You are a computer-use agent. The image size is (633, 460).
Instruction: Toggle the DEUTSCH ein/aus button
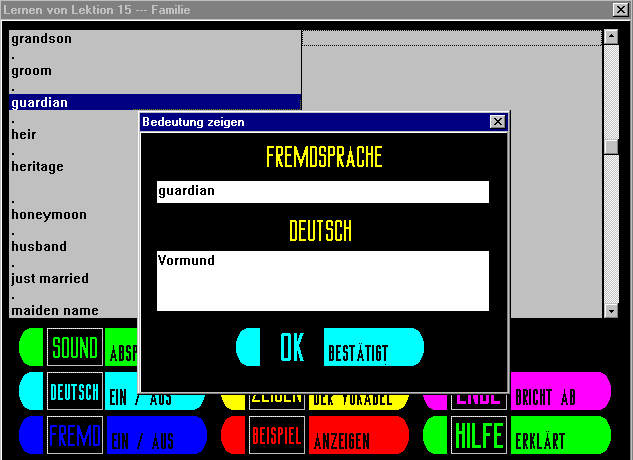(x=75, y=392)
